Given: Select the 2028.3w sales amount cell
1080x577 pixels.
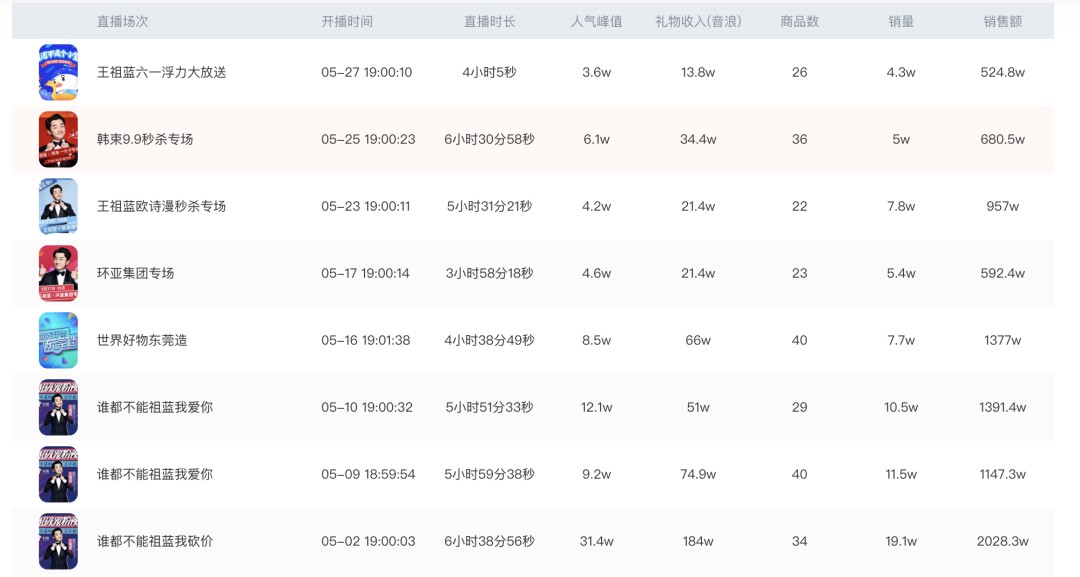Looking at the screenshot, I should pyautogui.click(x=1002, y=541).
